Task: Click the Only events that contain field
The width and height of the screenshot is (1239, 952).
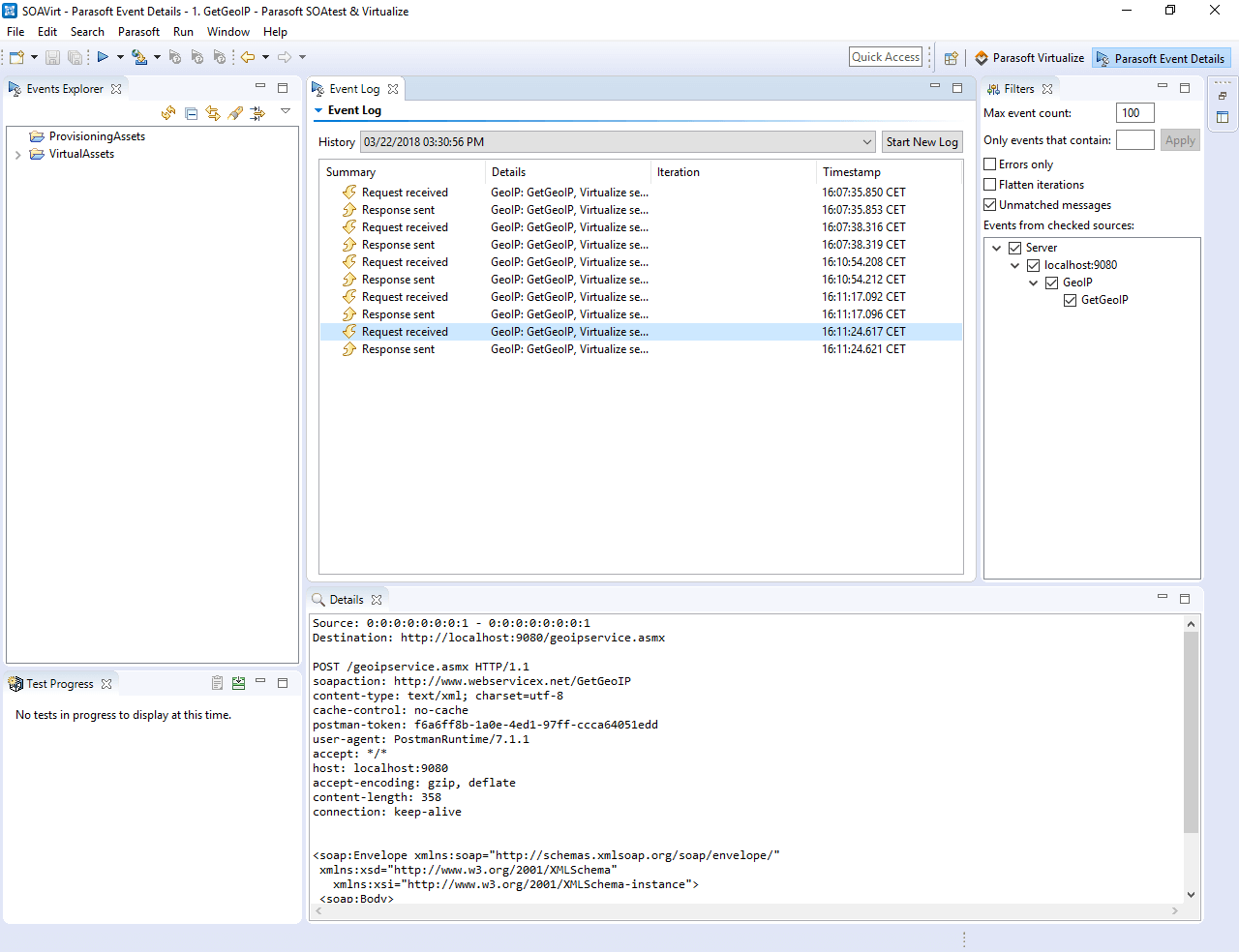Action: tap(1134, 140)
